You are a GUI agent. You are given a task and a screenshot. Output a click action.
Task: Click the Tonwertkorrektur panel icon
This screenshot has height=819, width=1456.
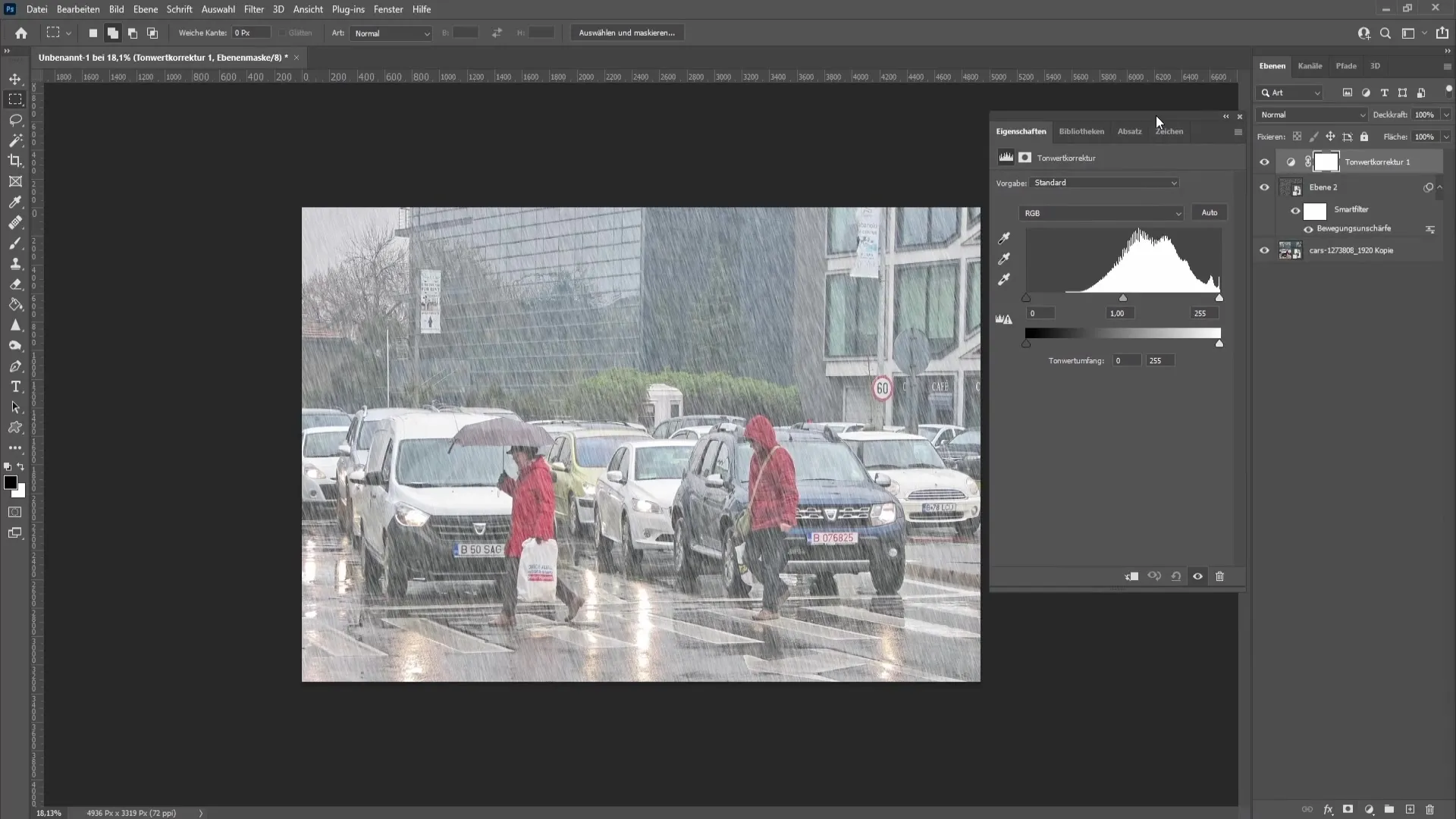(x=1005, y=157)
